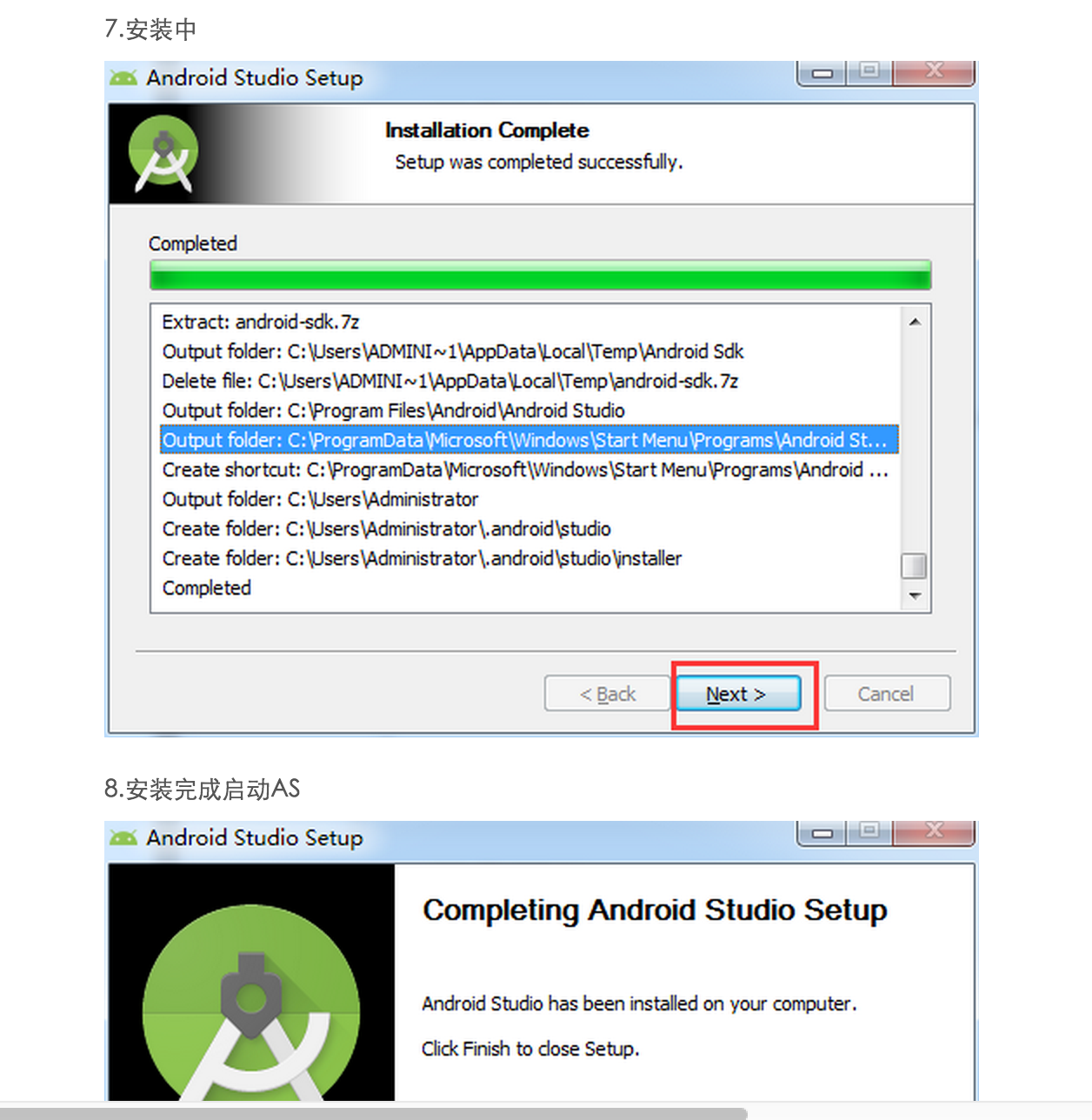Click the log list's scrollbar thumb

tap(915, 566)
